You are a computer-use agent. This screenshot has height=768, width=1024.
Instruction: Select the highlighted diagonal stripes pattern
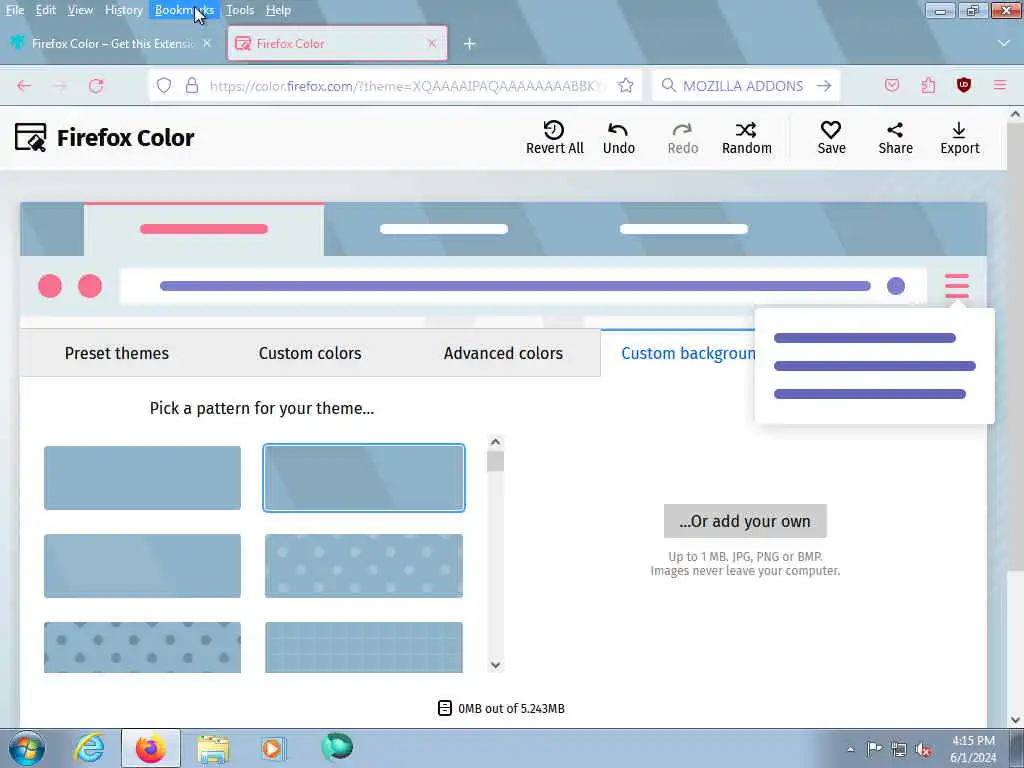click(x=364, y=477)
